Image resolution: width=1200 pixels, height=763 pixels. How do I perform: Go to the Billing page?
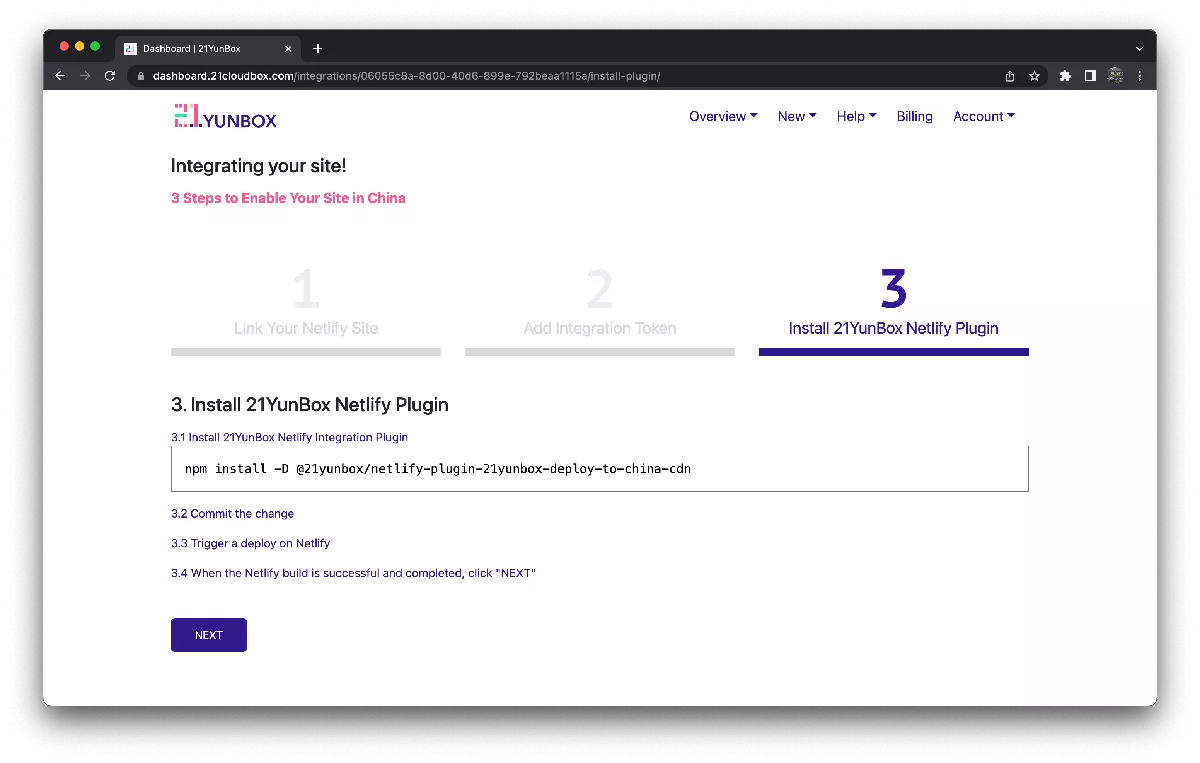pyautogui.click(x=914, y=117)
